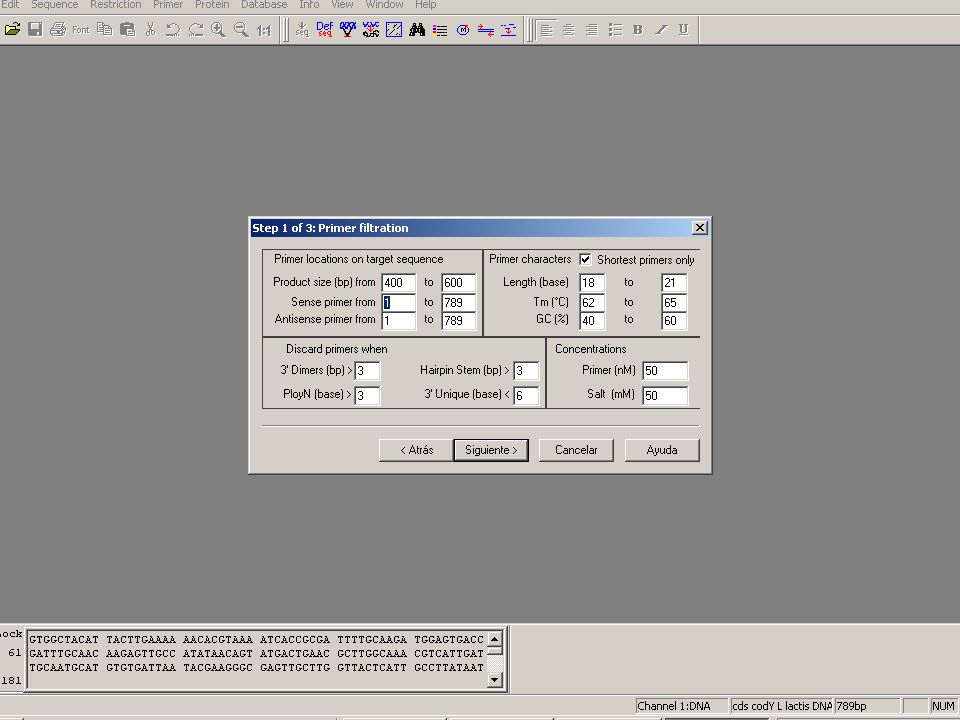
Task: Click the Align right icon
Action: coord(592,29)
